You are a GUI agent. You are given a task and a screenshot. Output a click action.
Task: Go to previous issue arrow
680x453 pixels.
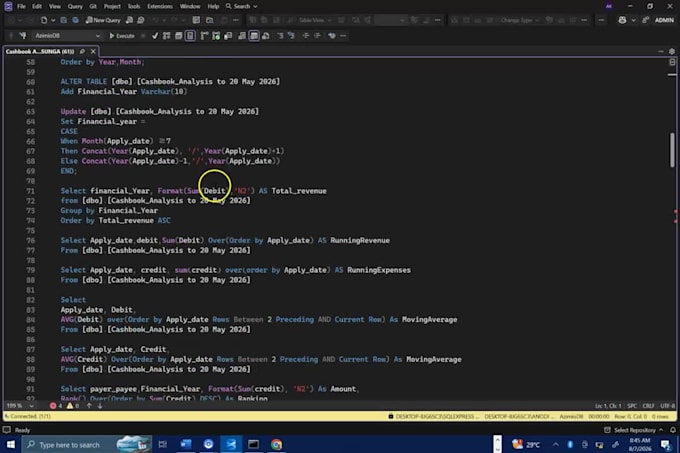coord(89,406)
